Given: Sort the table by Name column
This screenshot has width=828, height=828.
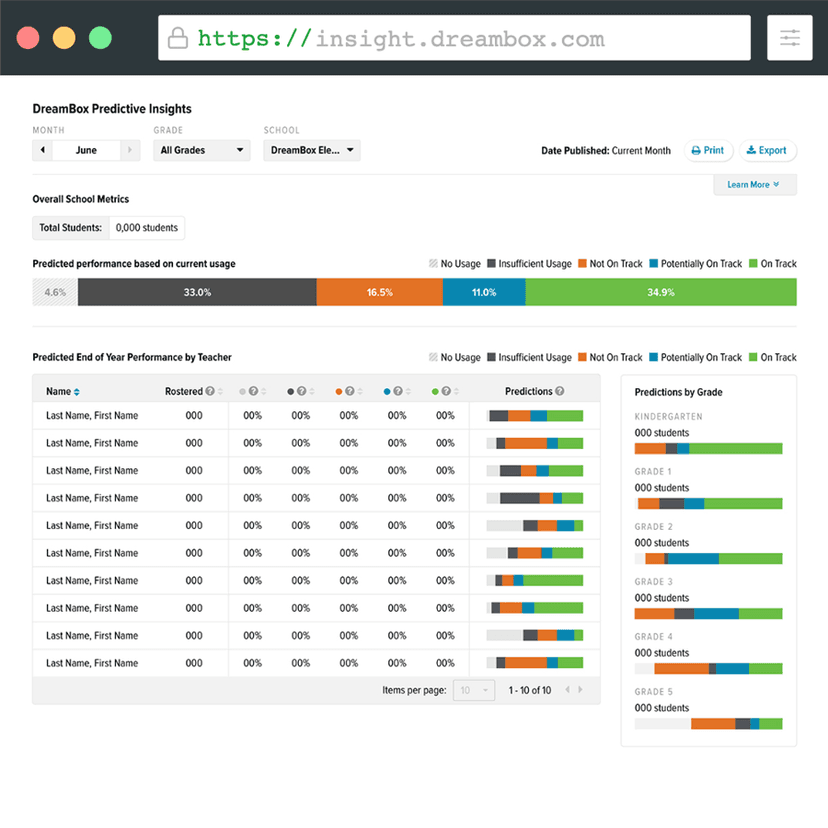Looking at the screenshot, I should [x=77, y=392].
